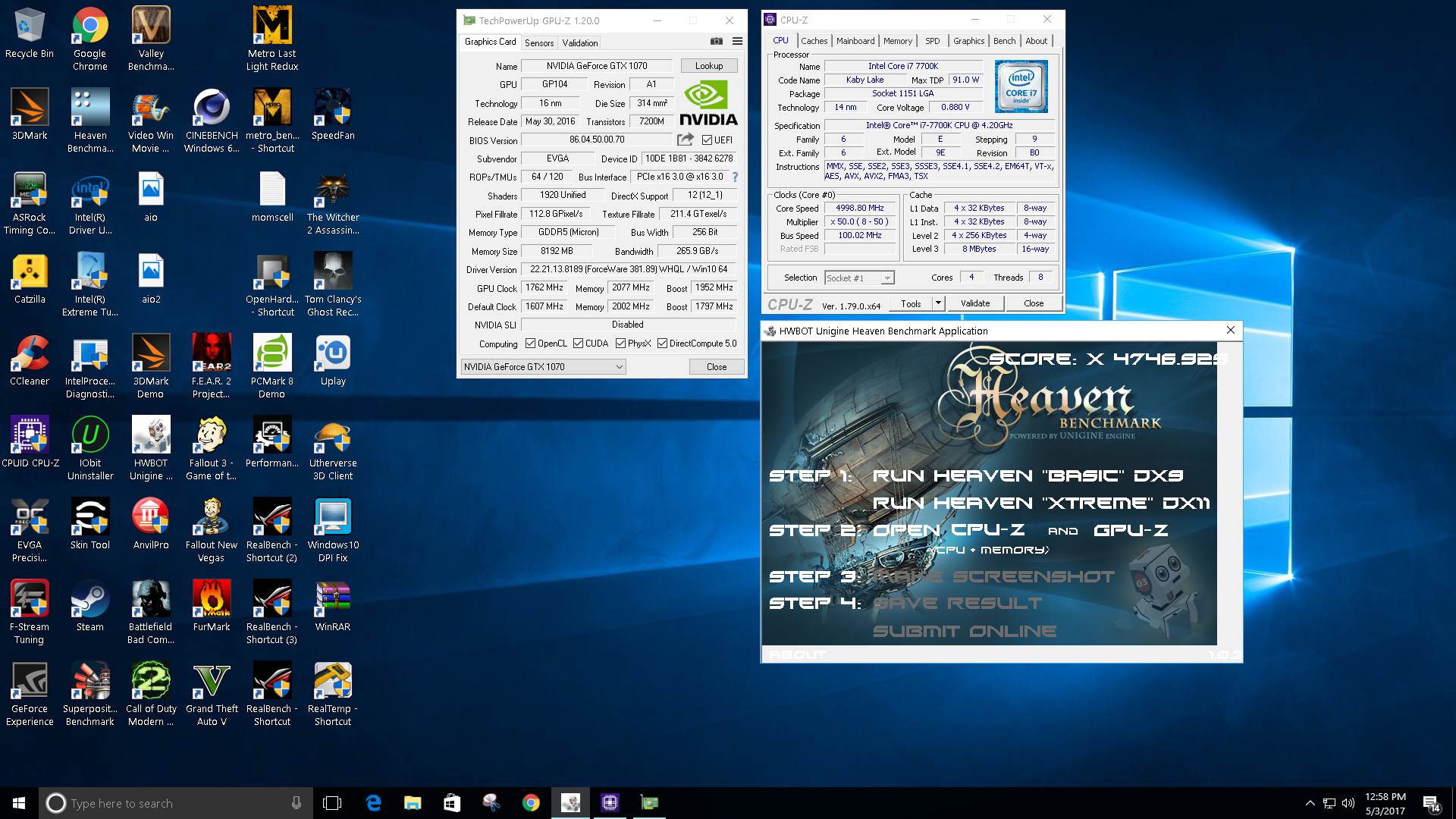The image size is (1456, 819).
Task: Click the GPU-Z Lookup button
Action: [x=709, y=66]
